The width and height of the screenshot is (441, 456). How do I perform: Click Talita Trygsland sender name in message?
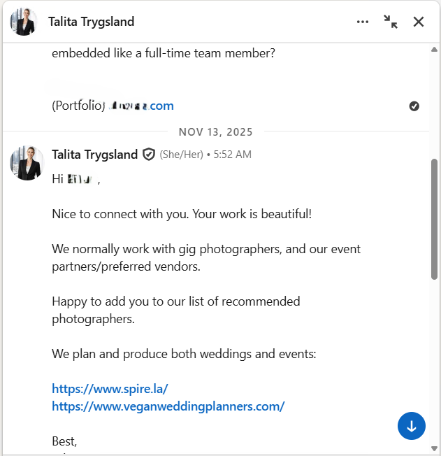pos(95,155)
